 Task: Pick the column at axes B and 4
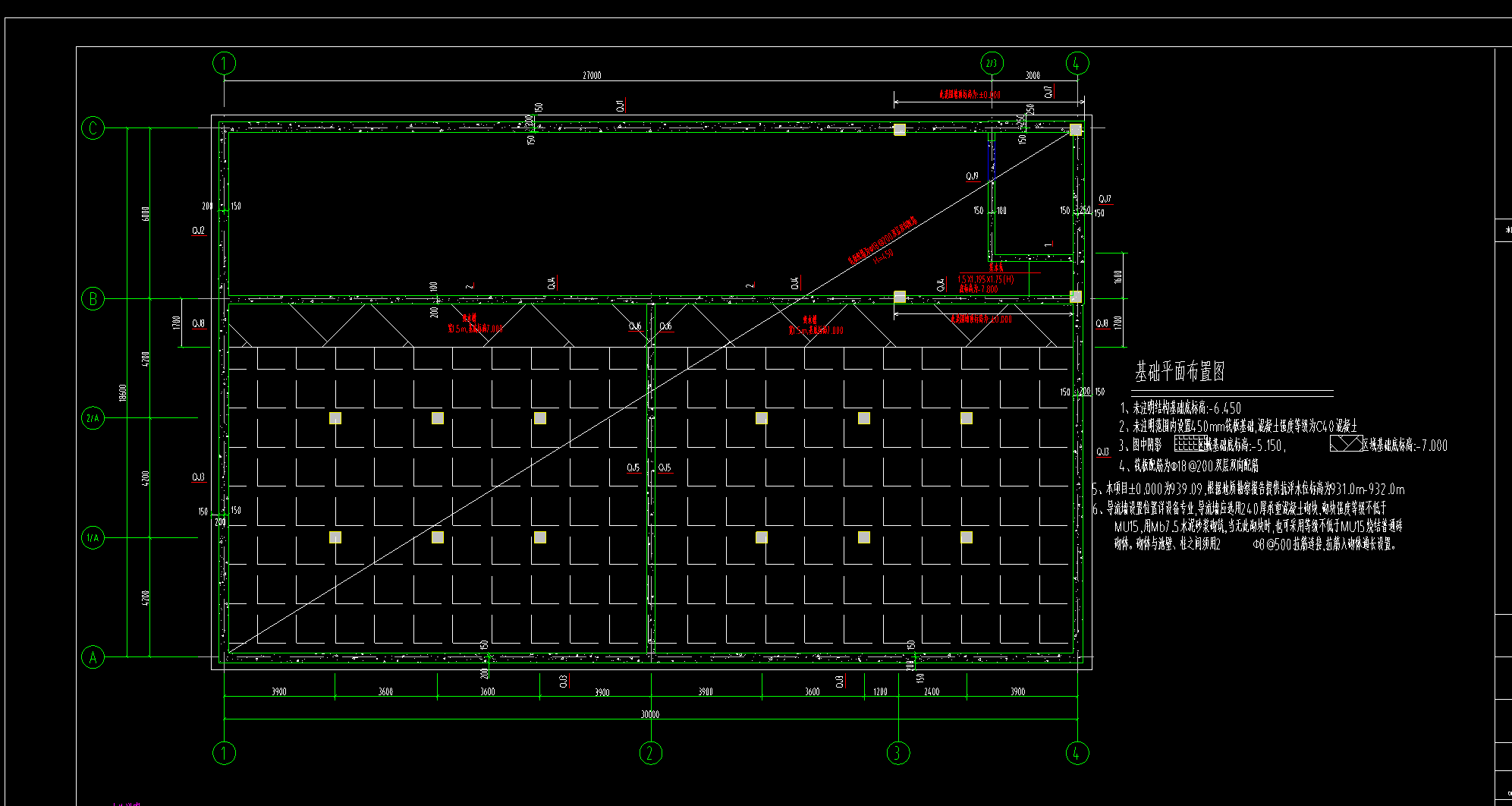pos(1076,297)
